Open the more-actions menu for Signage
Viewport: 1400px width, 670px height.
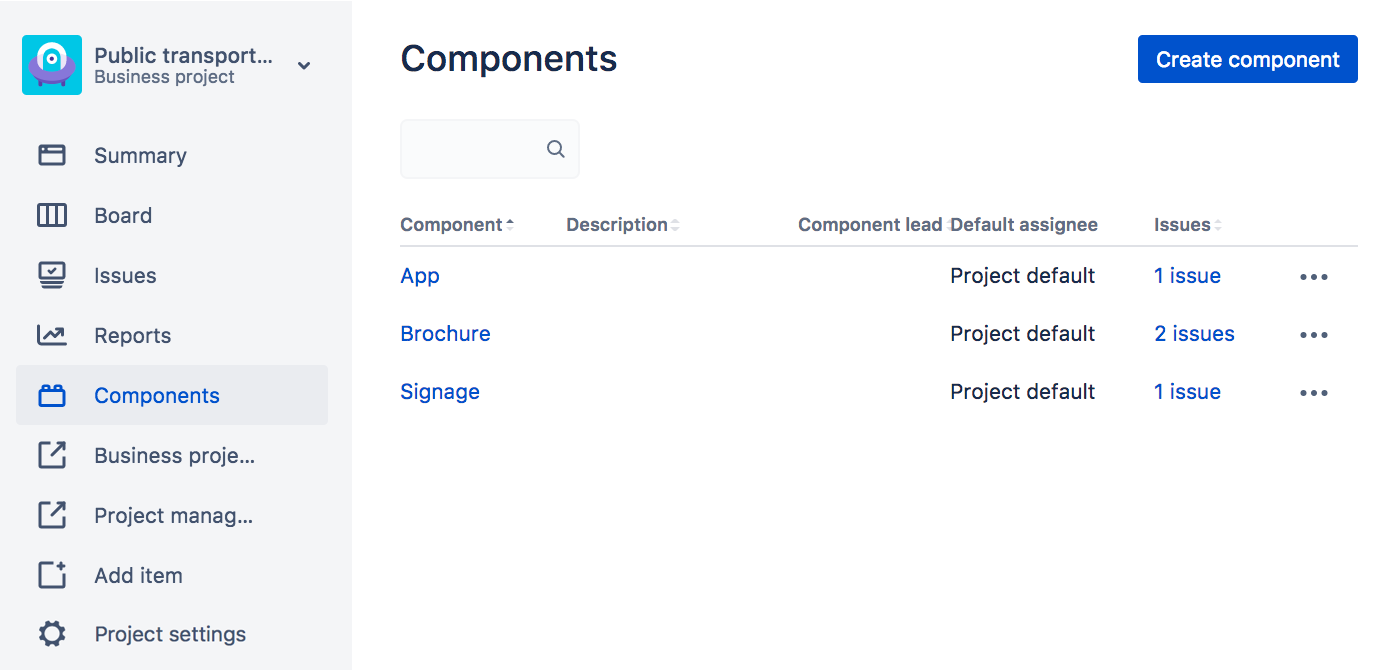[1313, 393]
